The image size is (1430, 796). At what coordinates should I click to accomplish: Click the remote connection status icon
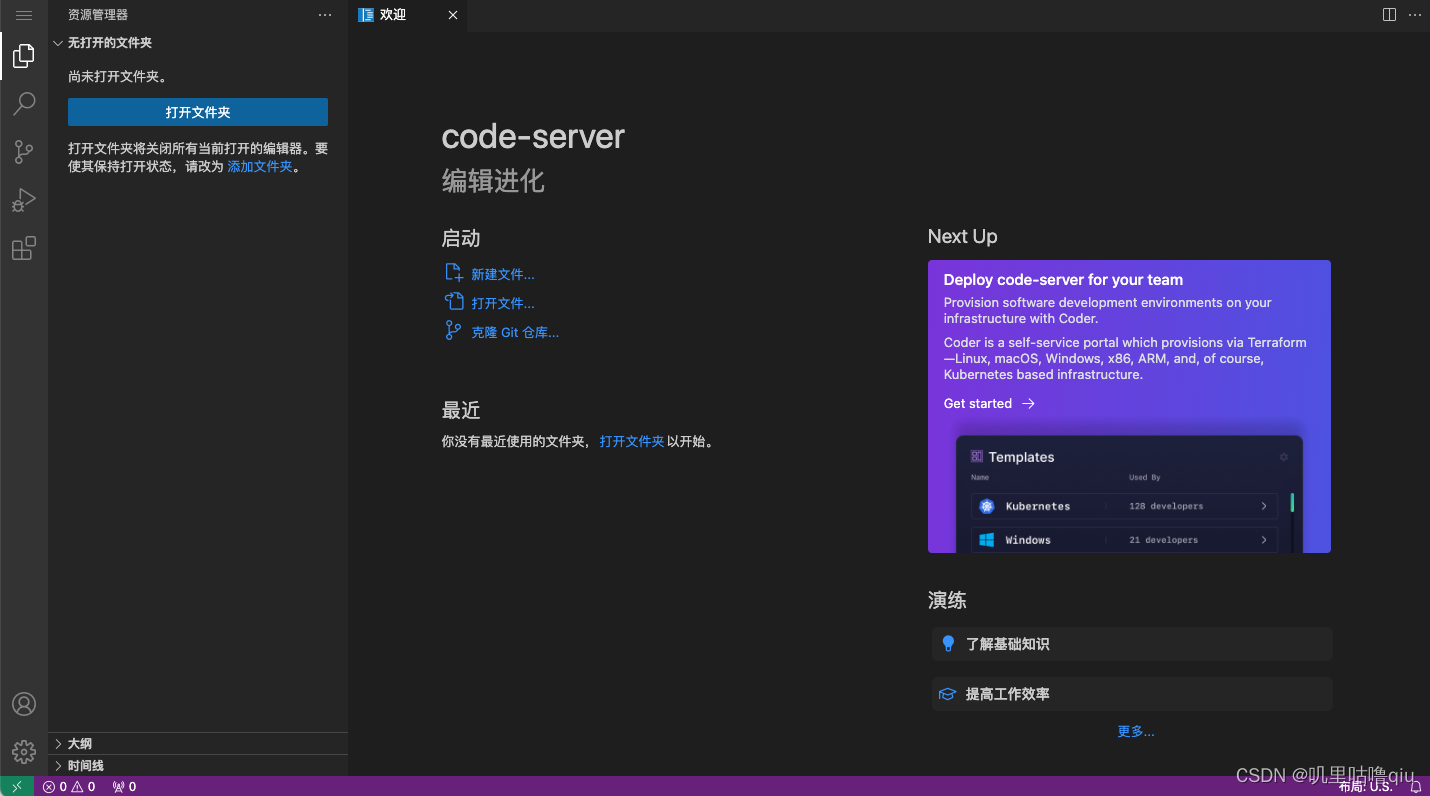pos(17,787)
